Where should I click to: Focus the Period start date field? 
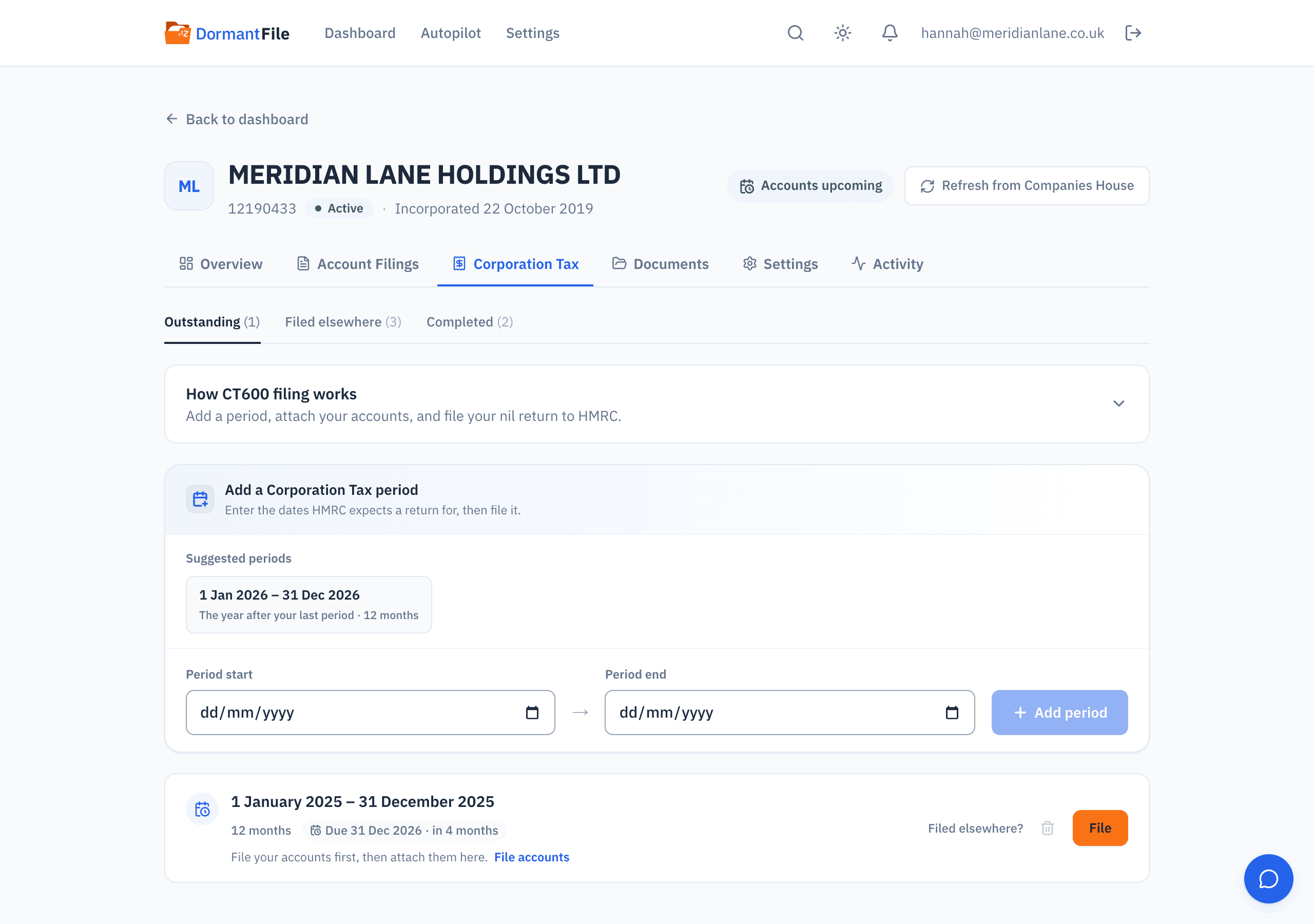370,712
